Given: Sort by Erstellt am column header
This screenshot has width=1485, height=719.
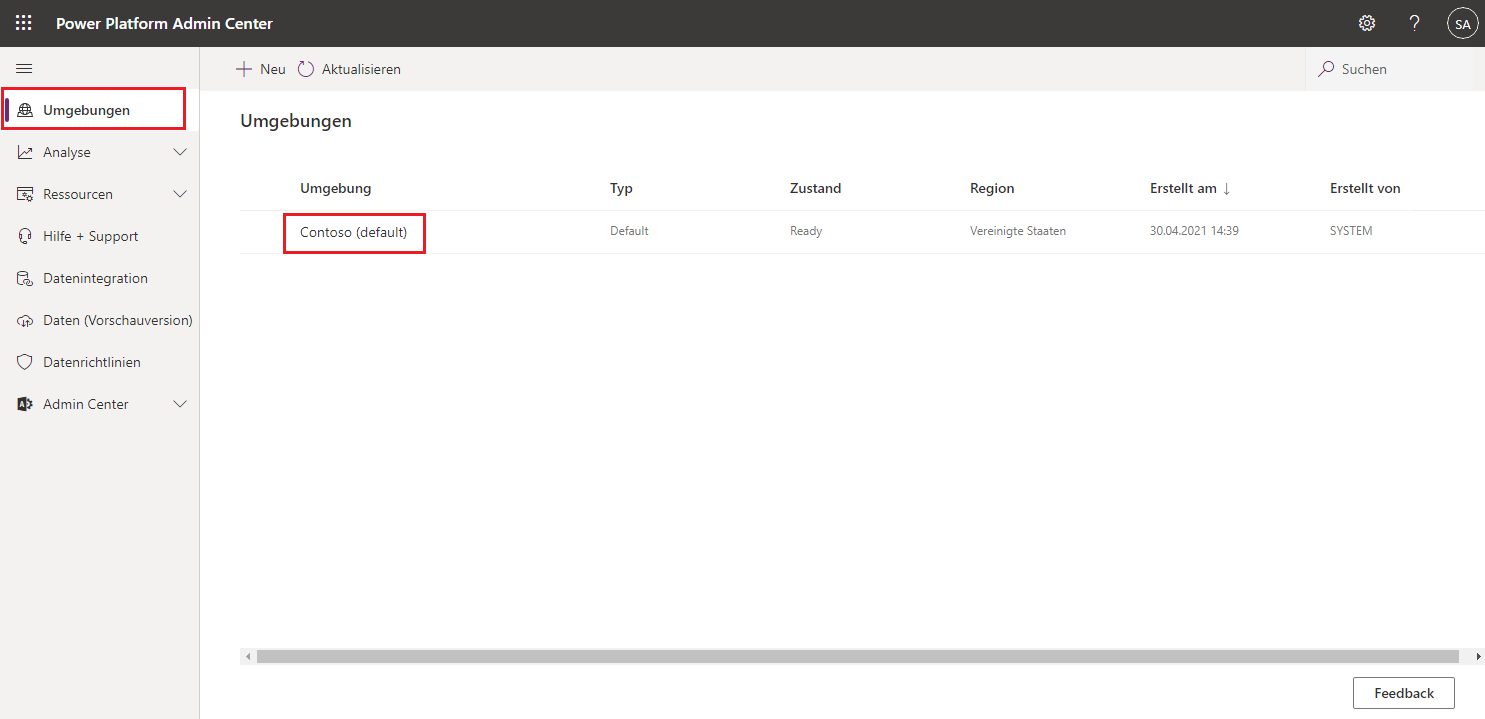Looking at the screenshot, I should (1183, 188).
